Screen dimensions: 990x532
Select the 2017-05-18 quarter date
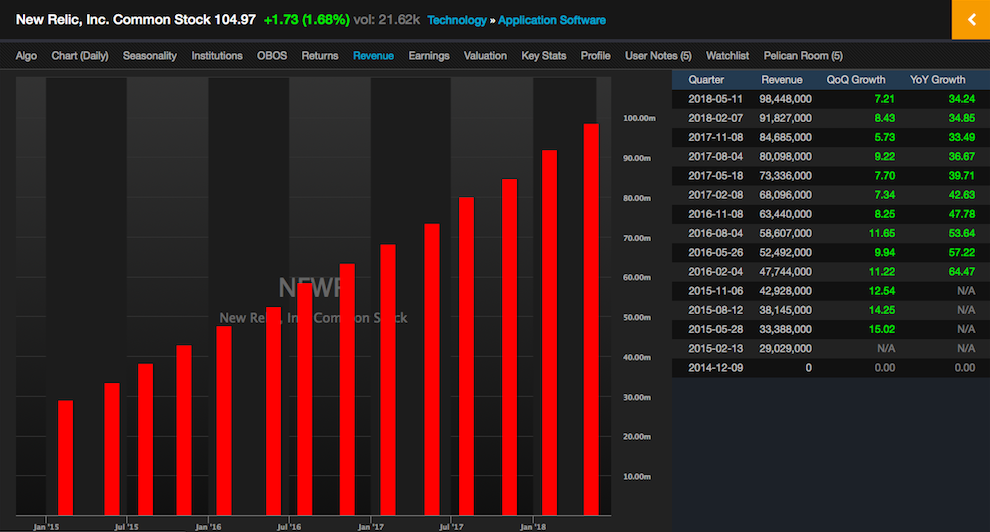pyautogui.click(x=715, y=175)
